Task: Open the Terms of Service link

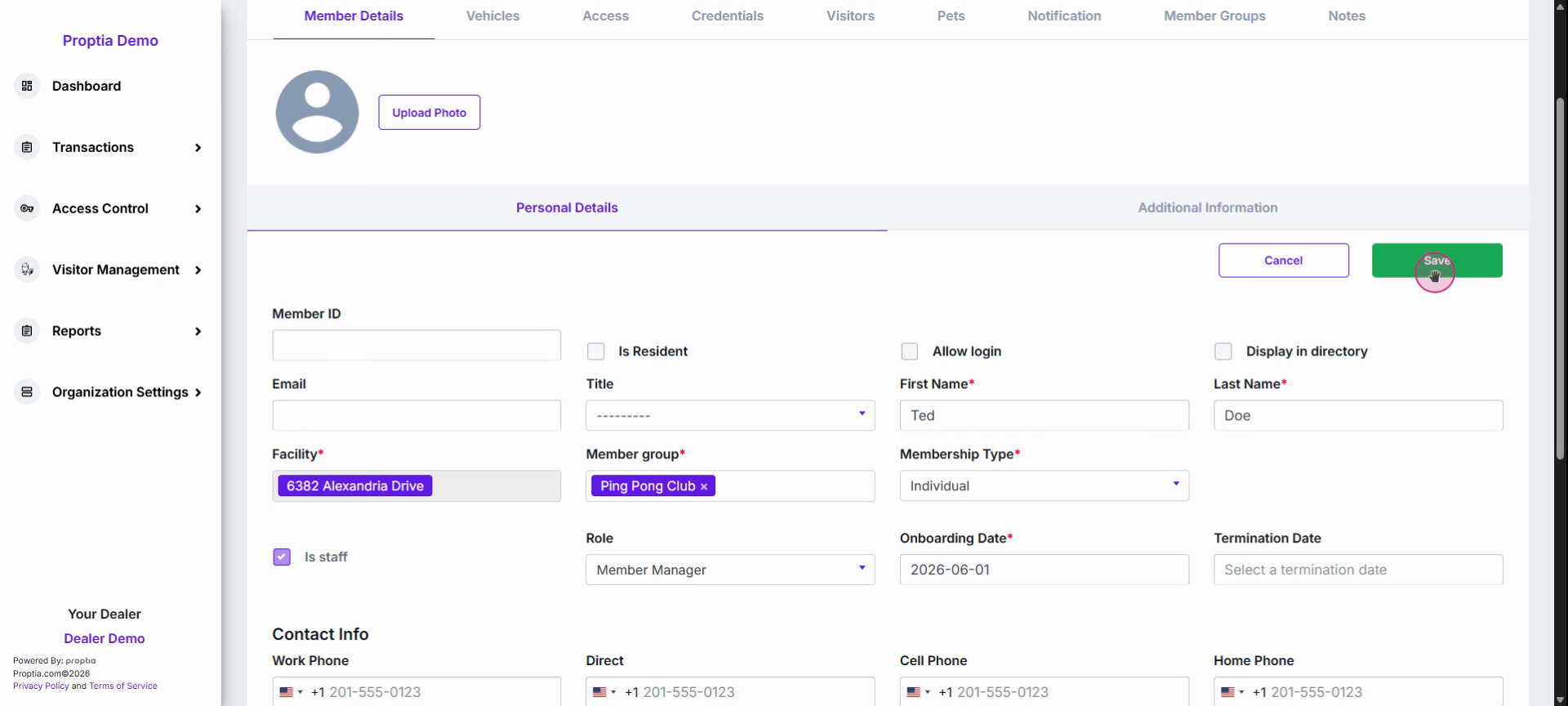Action: tap(123, 686)
